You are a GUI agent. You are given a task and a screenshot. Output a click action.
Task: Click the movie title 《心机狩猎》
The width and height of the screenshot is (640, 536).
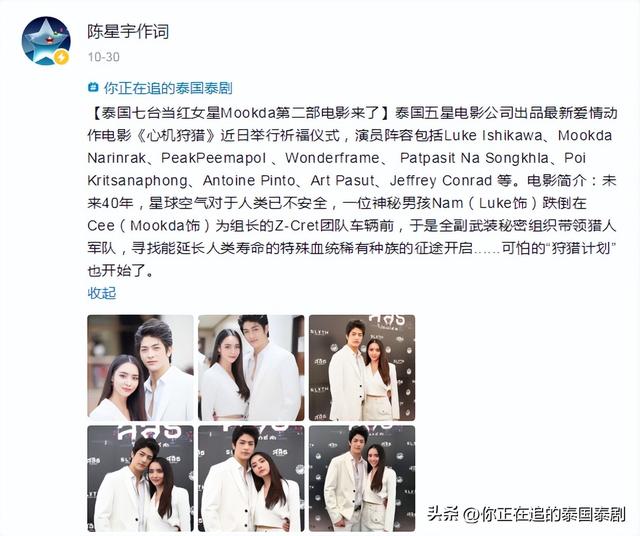[x=176, y=136]
